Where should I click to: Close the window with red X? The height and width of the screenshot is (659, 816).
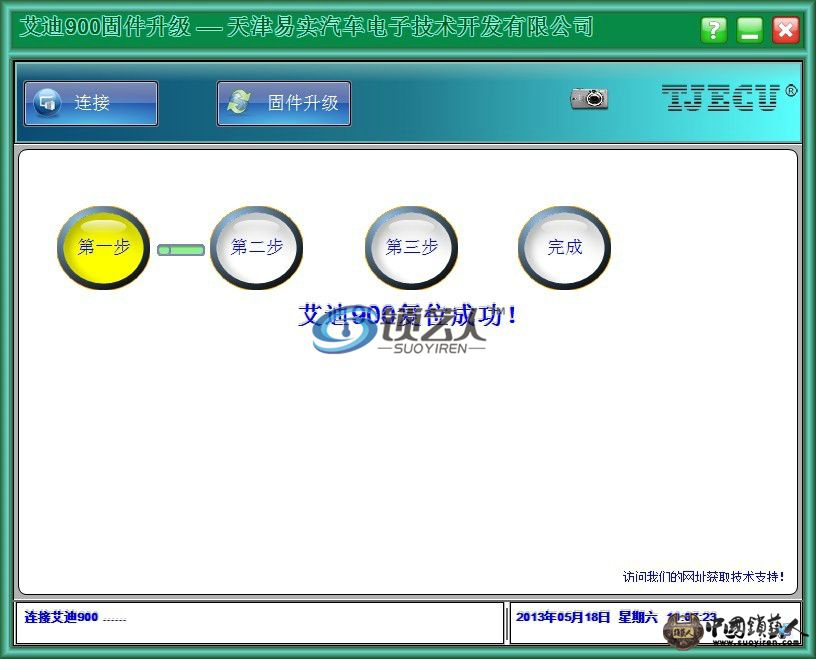(786, 29)
